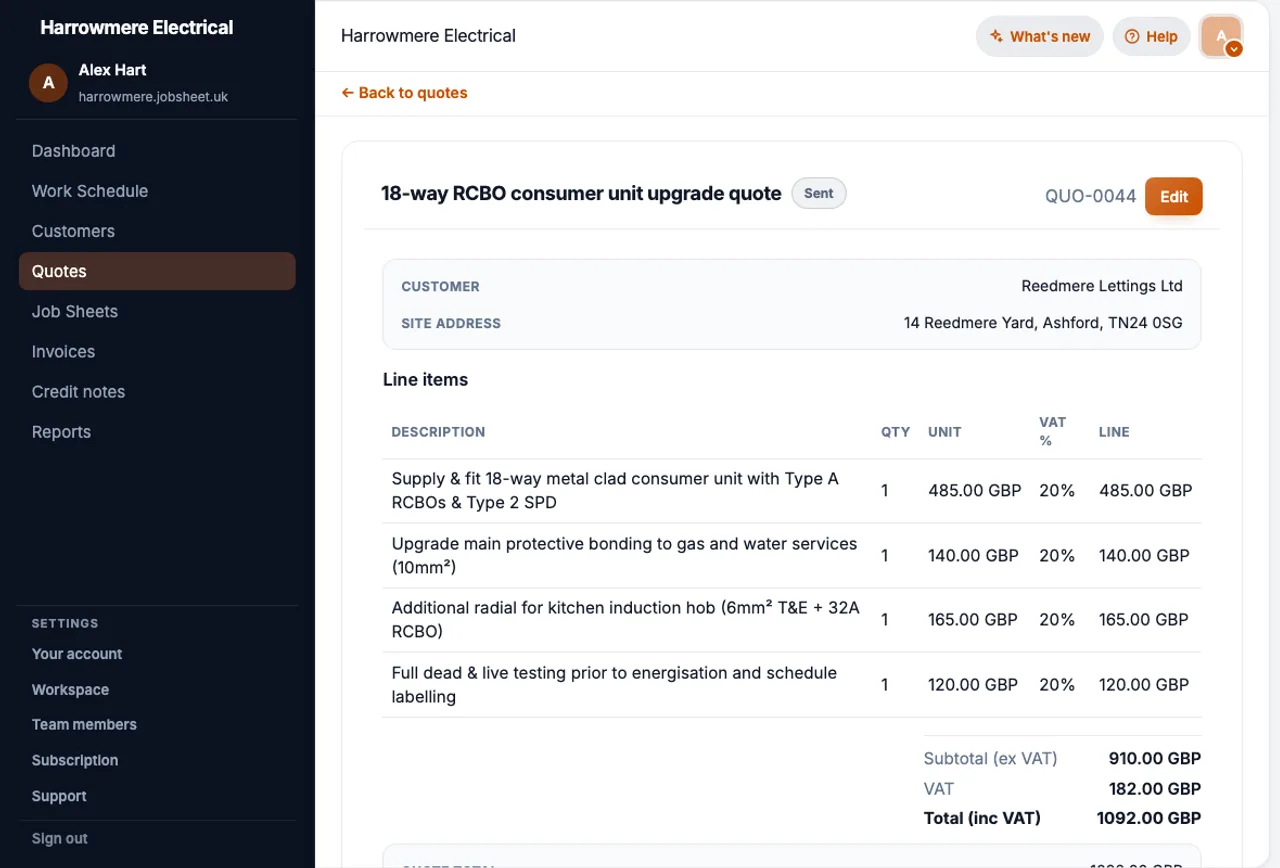Image resolution: width=1280 pixels, height=868 pixels.
Task: Select Quotes in the sidebar
Action: click(157, 271)
